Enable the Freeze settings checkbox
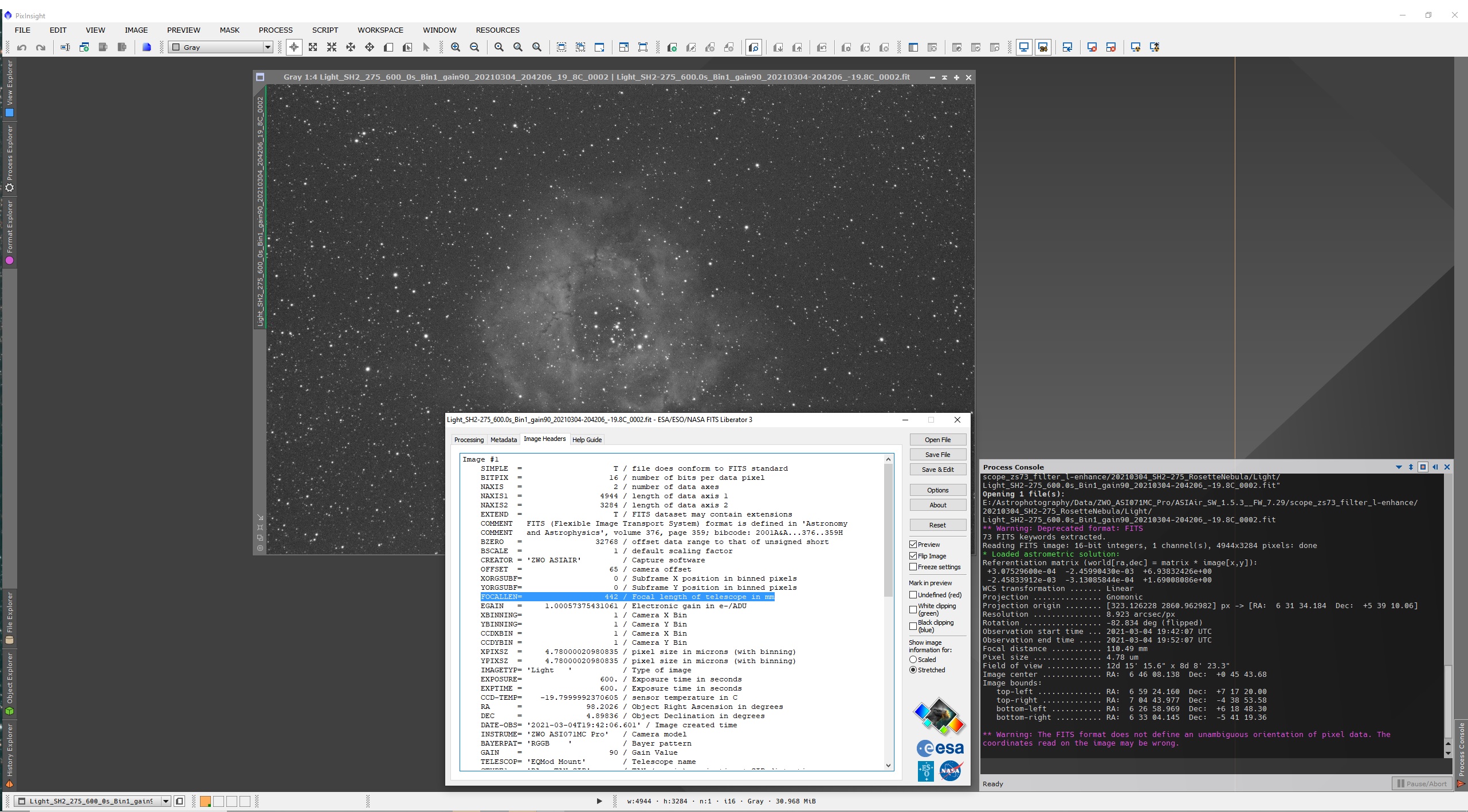Screen dimensions: 1468x812 tap(913, 567)
